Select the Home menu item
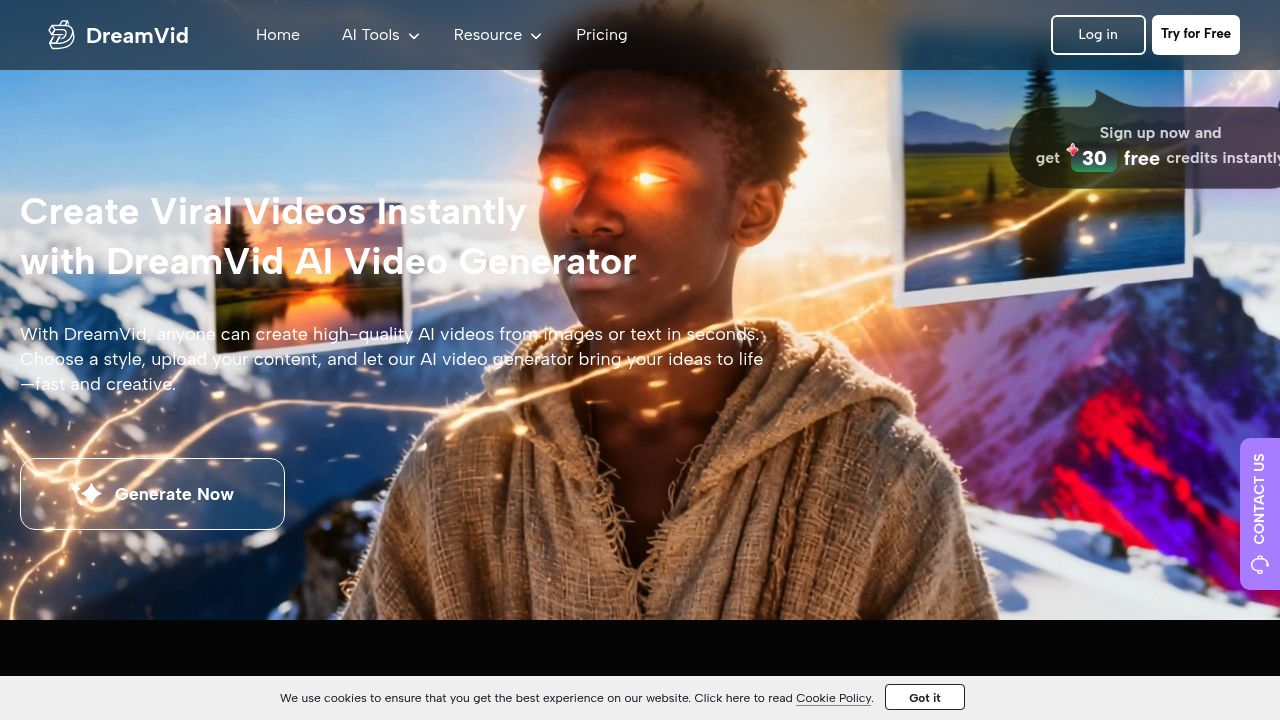1280x720 pixels. [278, 35]
